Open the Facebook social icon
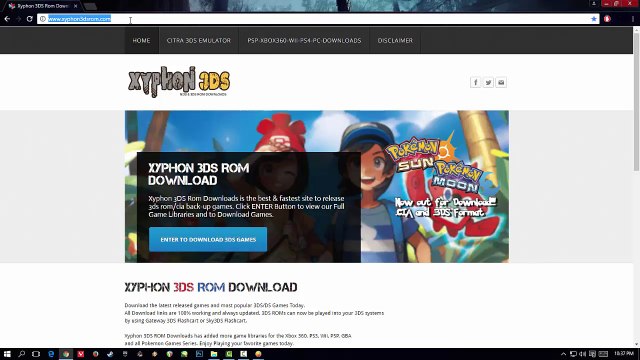This screenshot has height=360, width=640. pyautogui.click(x=475, y=82)
